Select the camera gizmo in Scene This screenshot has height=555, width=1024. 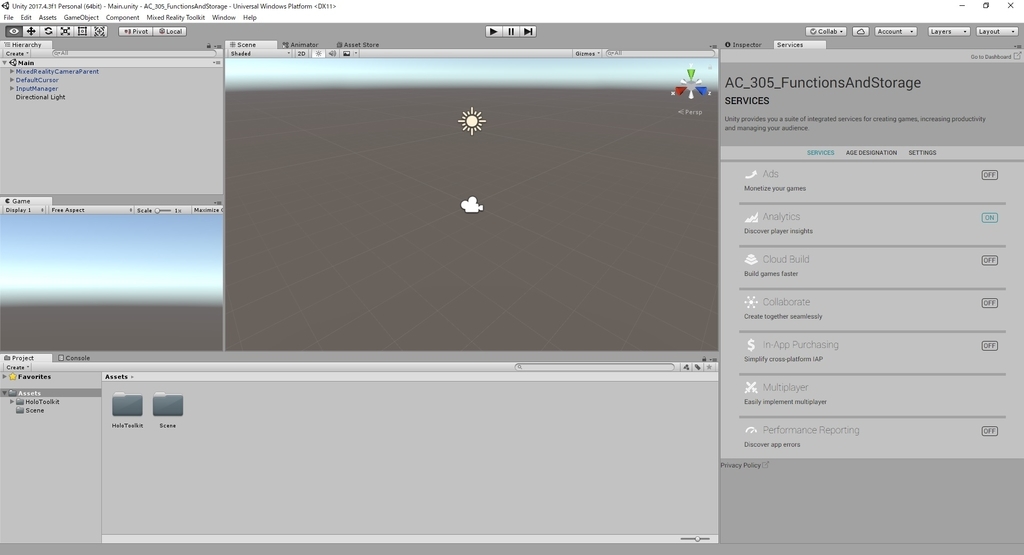[472, 206]
